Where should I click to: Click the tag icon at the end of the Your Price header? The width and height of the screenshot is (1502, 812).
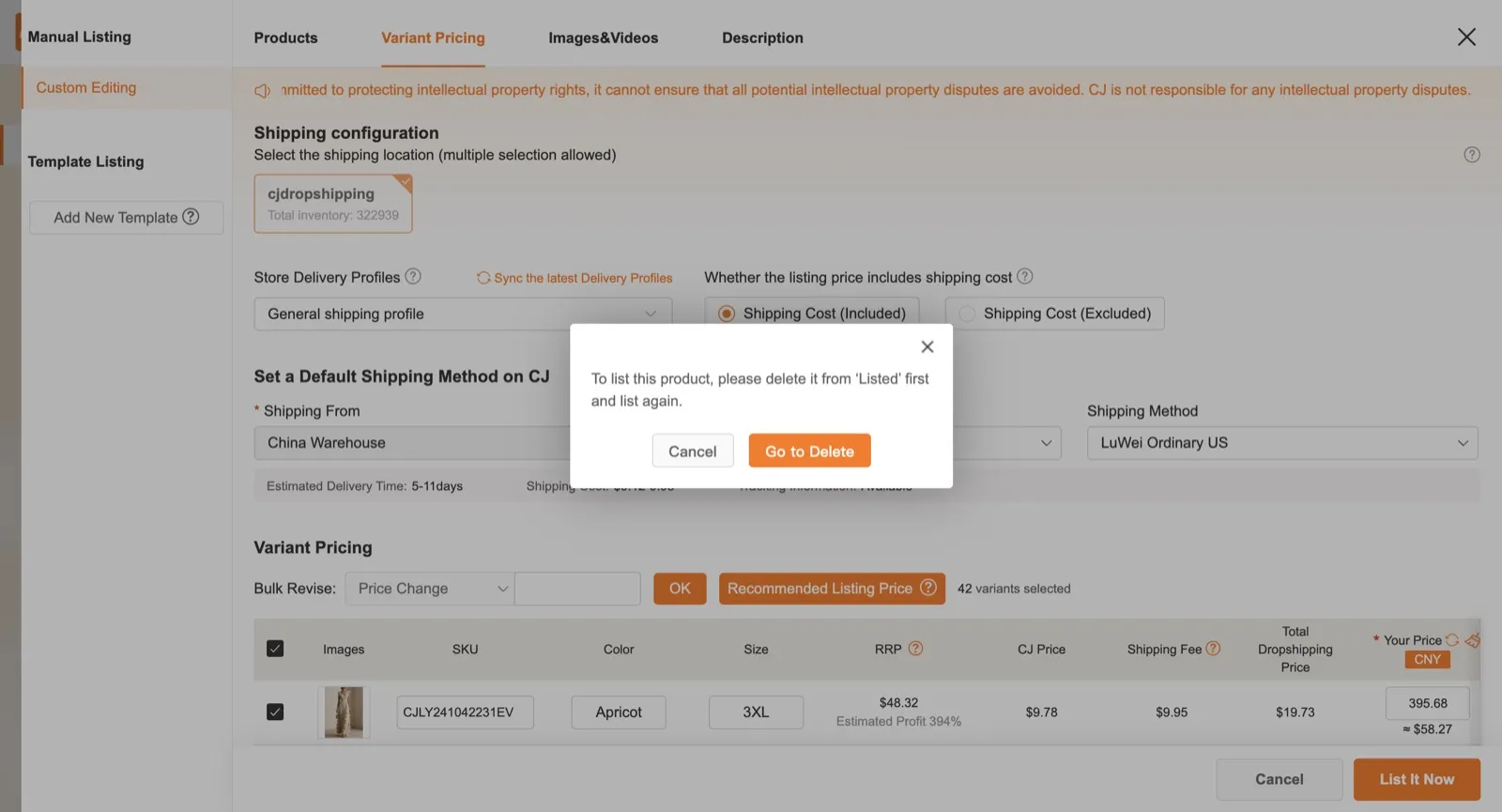tap(1472, 640)
